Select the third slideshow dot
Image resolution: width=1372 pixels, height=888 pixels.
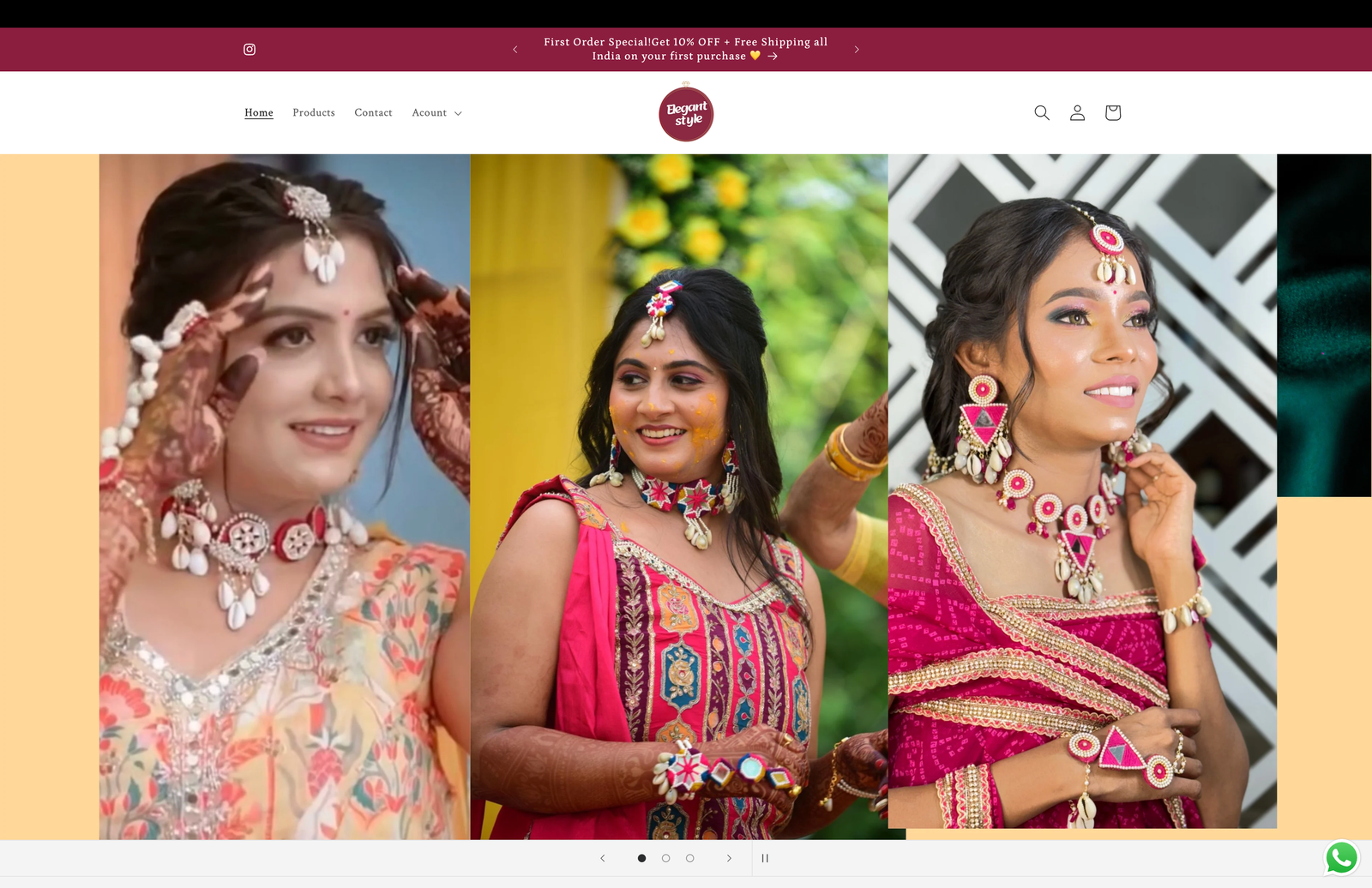tap(689, 858)
